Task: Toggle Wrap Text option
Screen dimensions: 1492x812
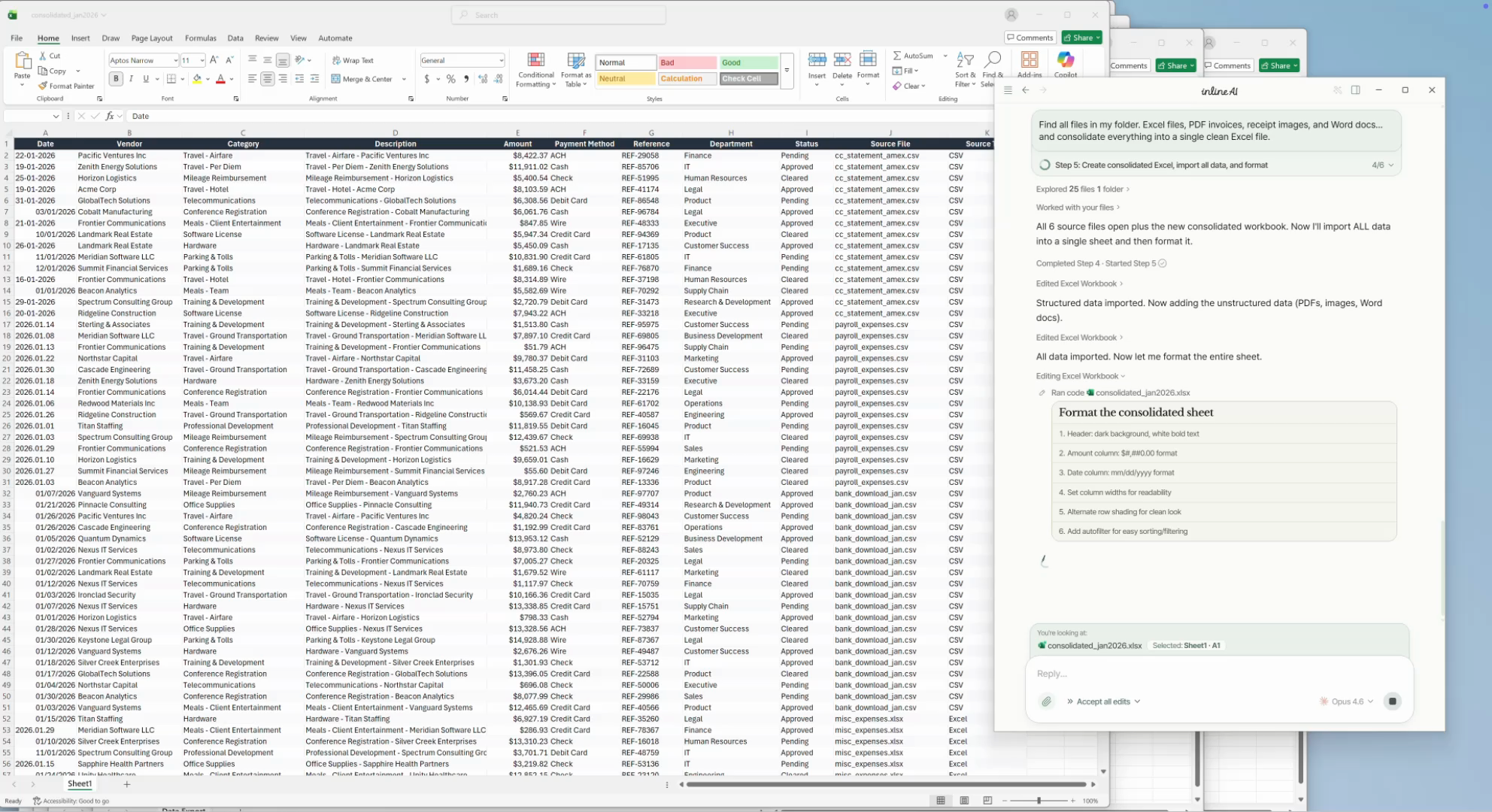Action: tap(353, 60)
